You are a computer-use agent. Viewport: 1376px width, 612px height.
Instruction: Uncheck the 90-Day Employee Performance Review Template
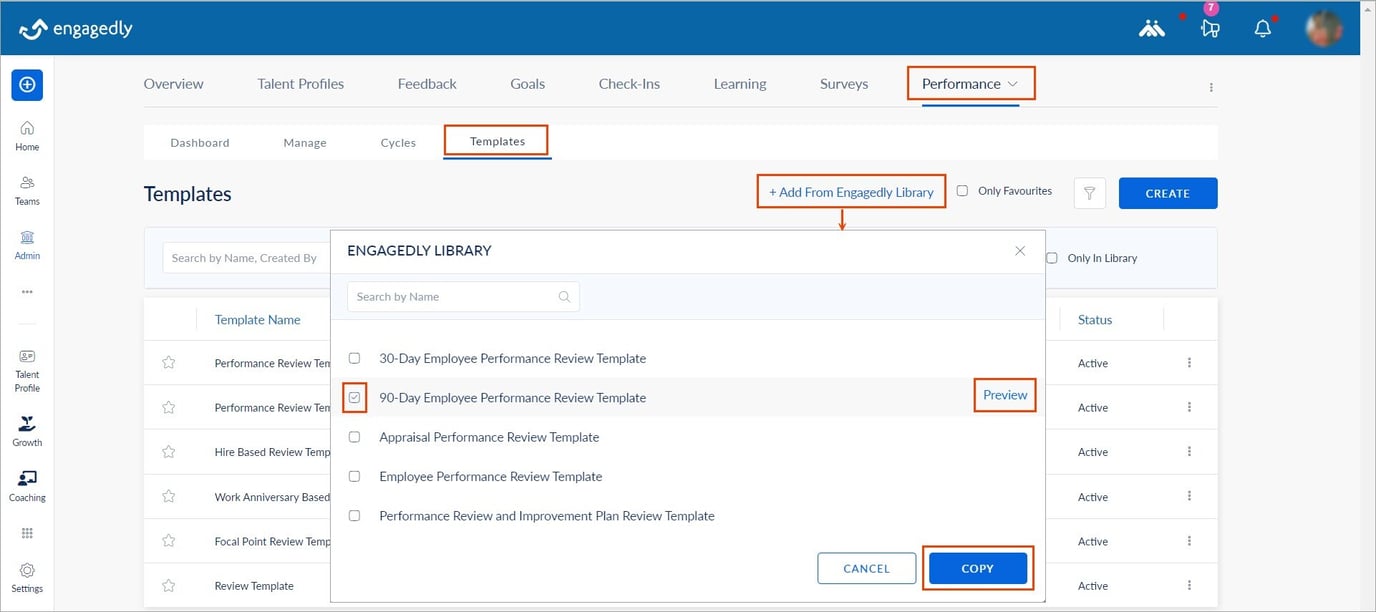(x=355, y=397)
